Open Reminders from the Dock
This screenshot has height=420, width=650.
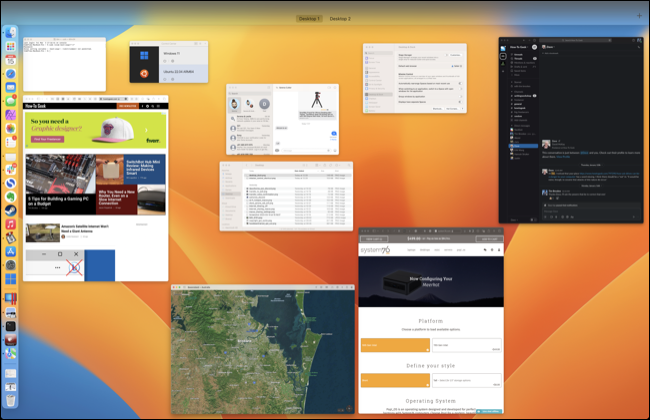click(10, 142)
